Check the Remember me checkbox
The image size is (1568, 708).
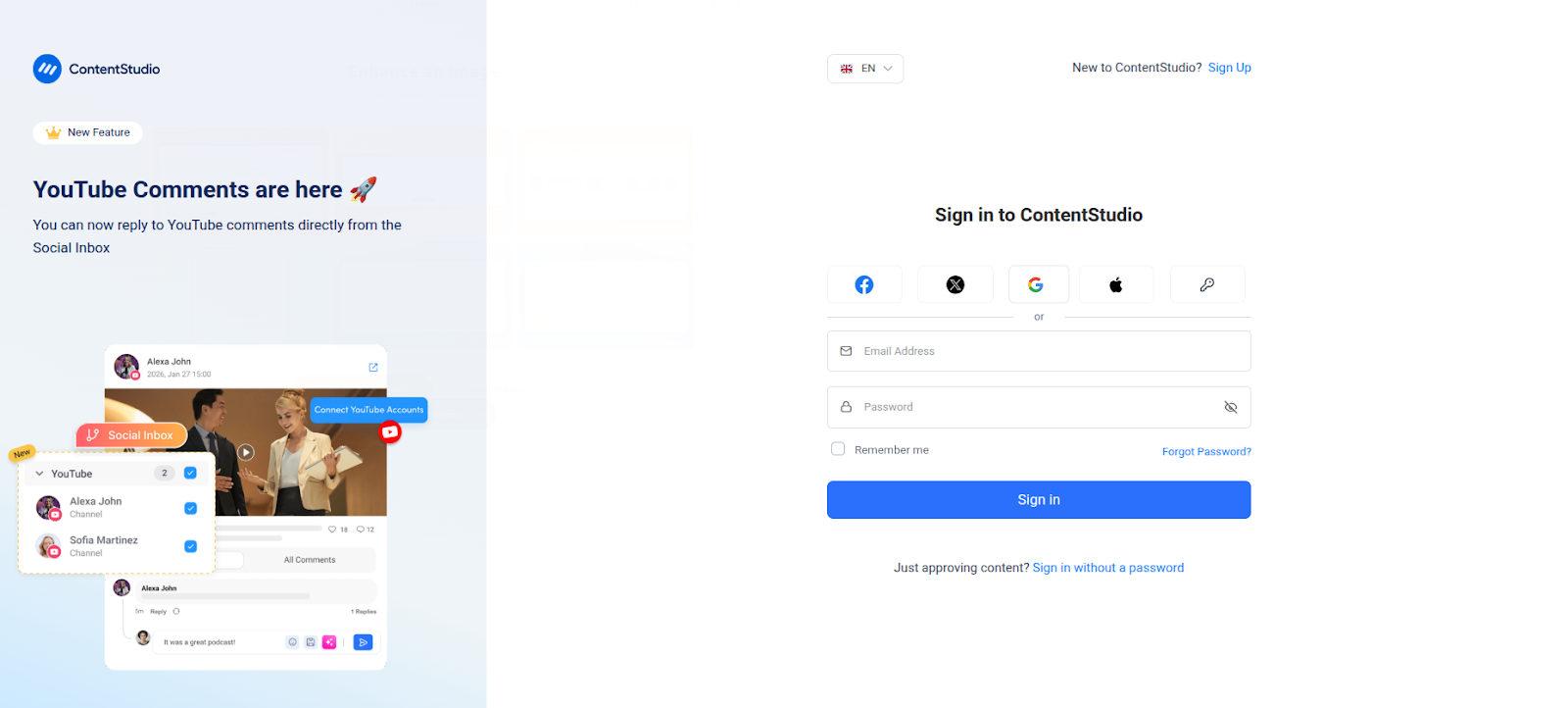[838, 449]
